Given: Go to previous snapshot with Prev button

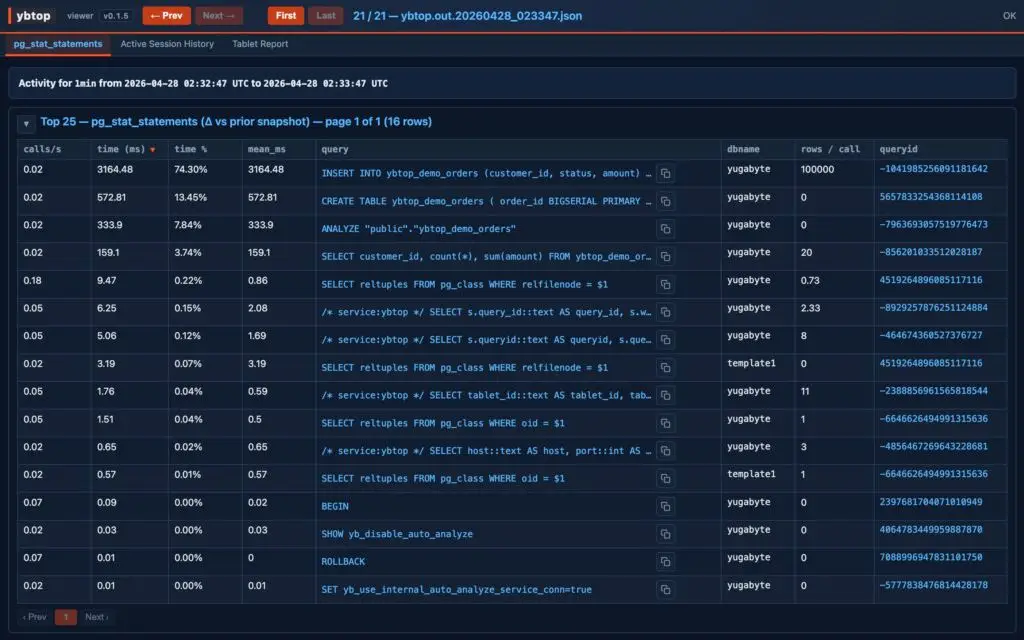Looking at the screenshot, I should point(166,16).
